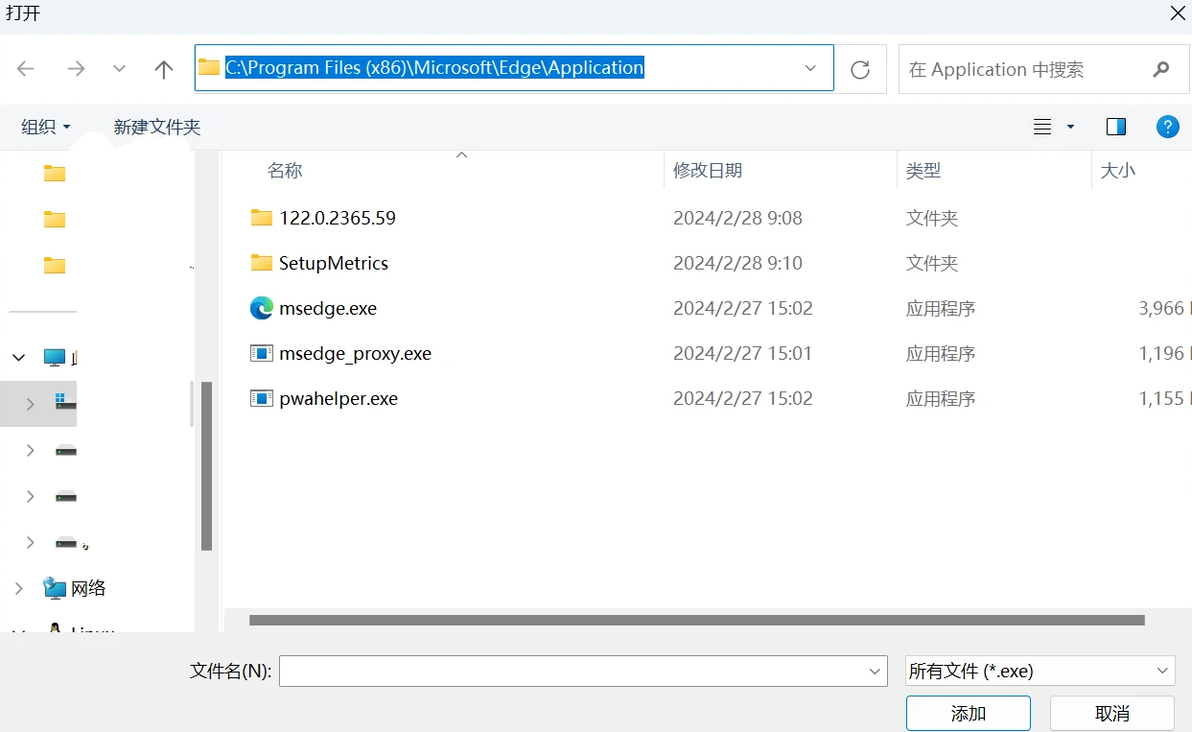This screenshot has width=1192, height=732.
Task: Click the 文件名 input field
Action: click(x=583, y=671)
